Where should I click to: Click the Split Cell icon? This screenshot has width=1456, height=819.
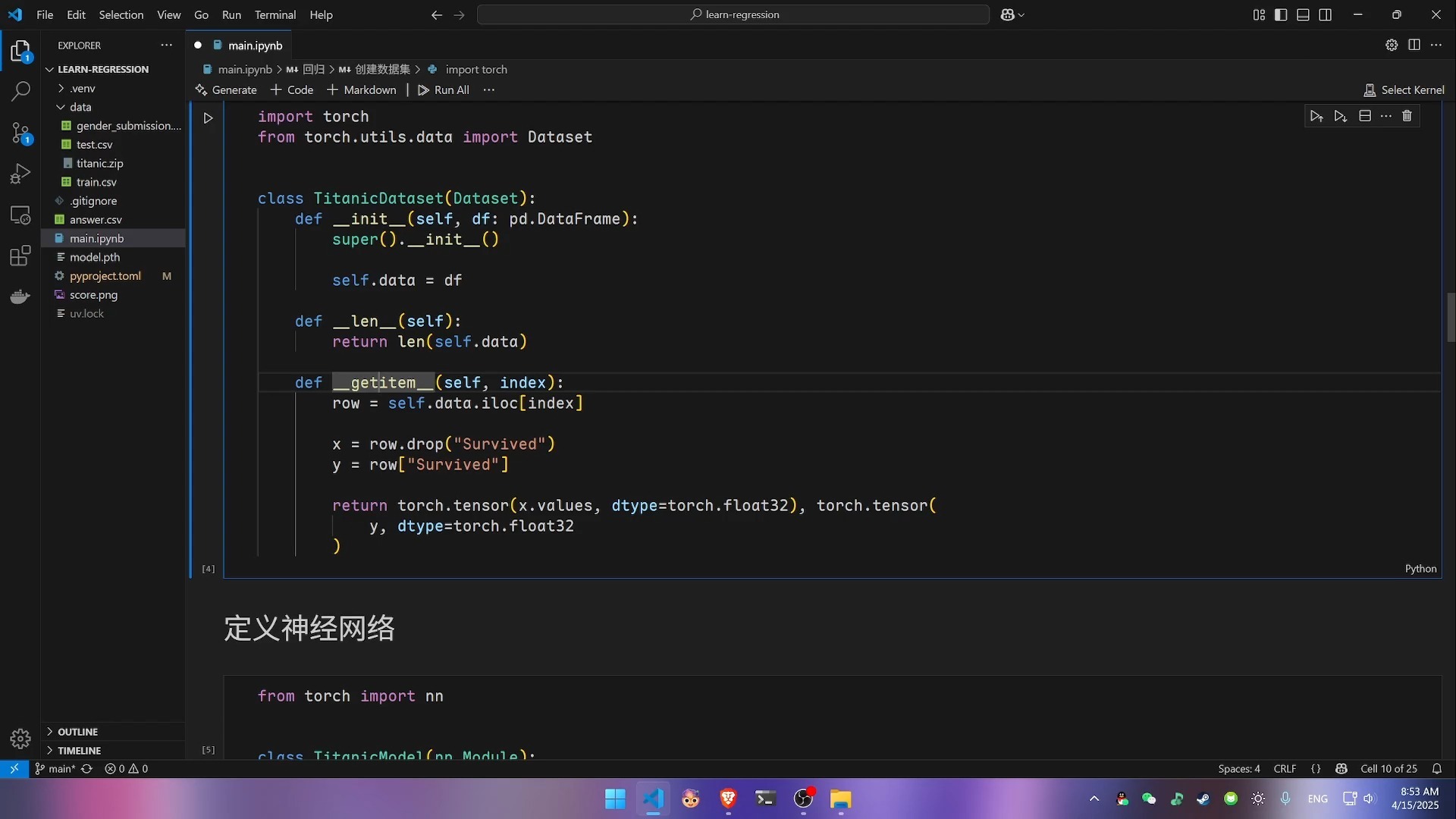coord(1364,116)
